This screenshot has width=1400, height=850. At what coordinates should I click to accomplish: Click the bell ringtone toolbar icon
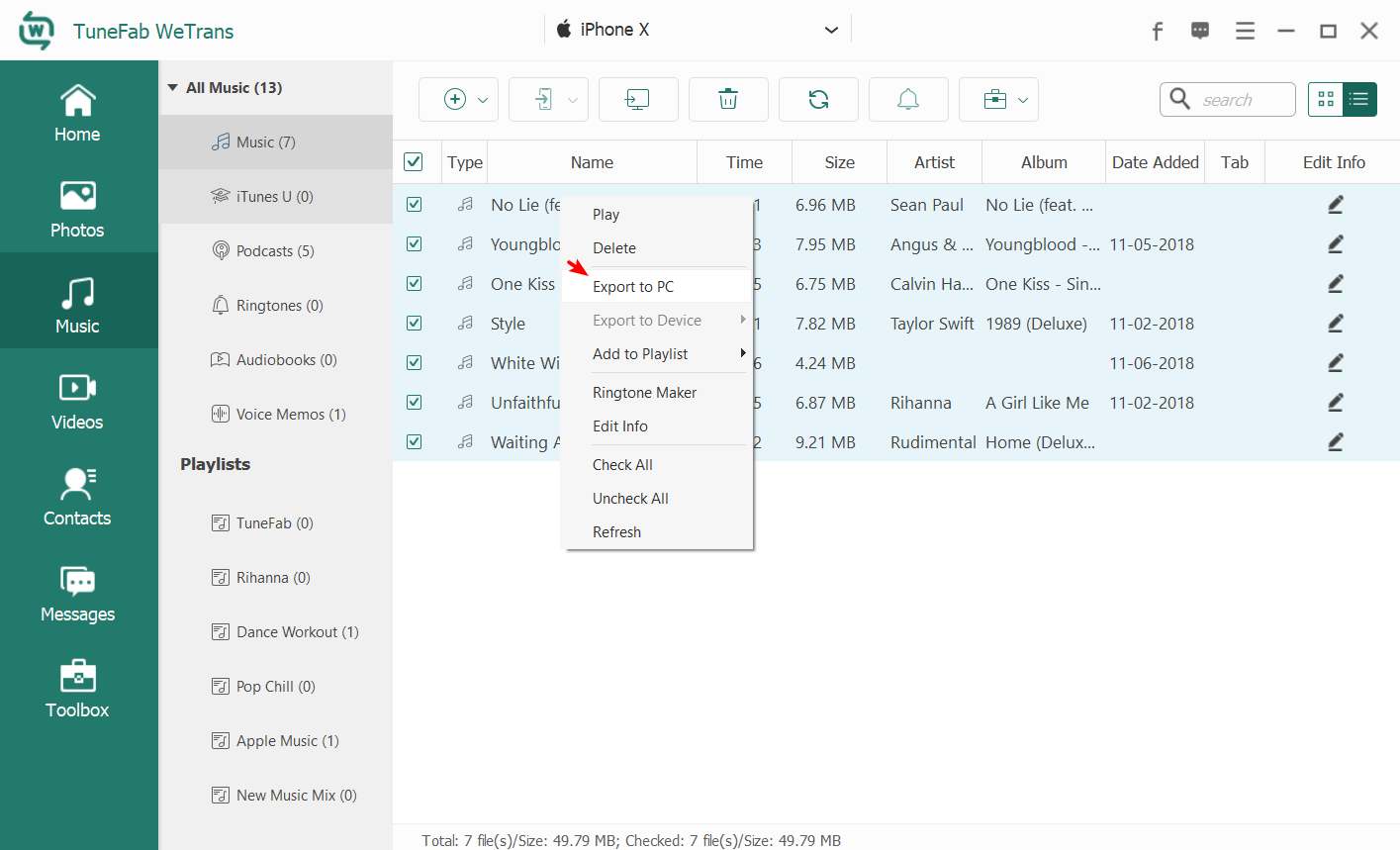(908, 99)
